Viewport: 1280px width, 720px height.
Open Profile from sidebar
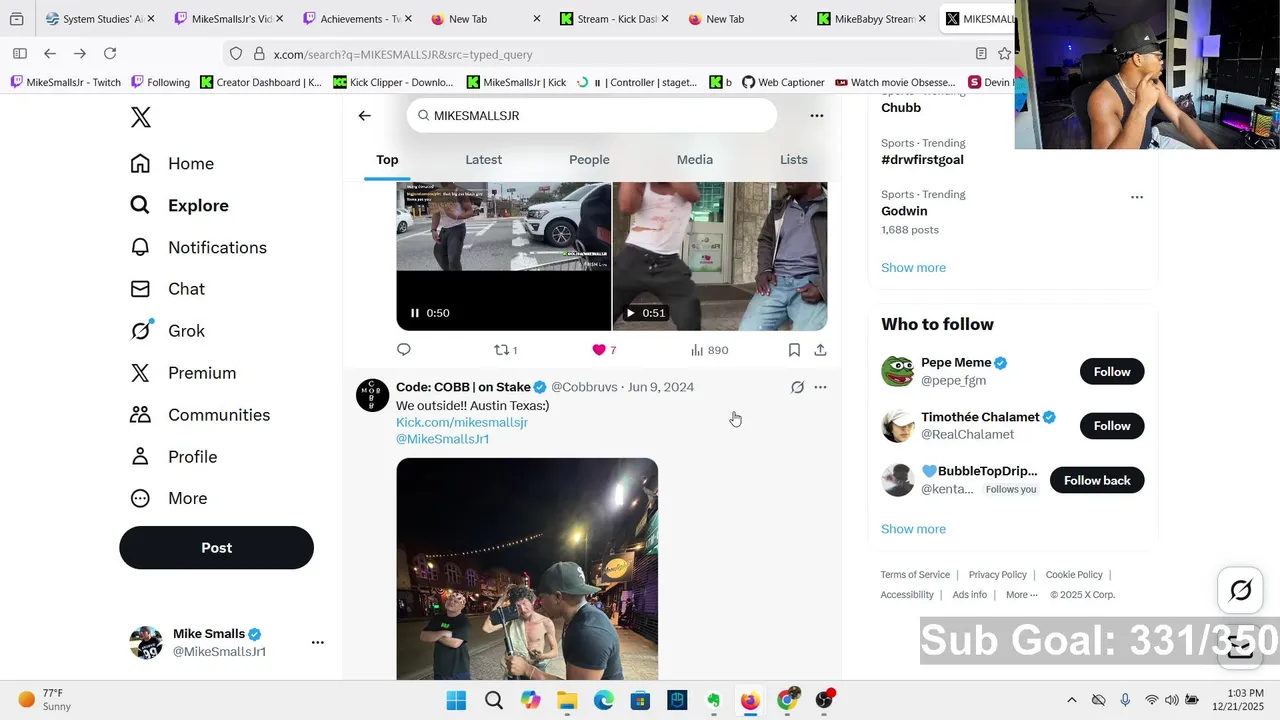pos(173,457)
